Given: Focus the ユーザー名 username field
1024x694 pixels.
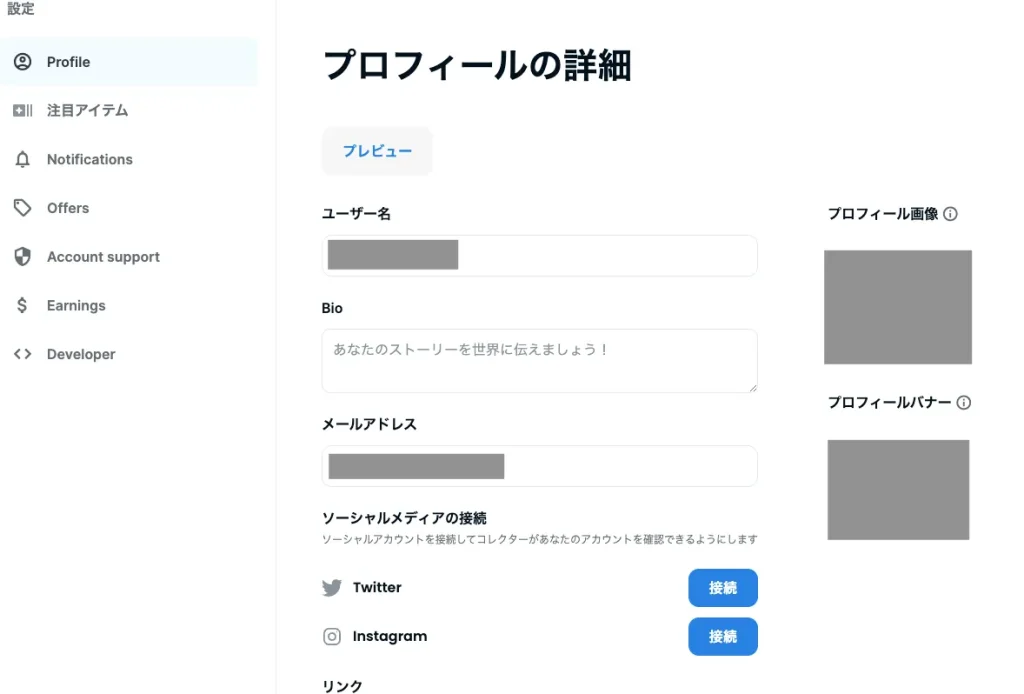Looking at the screenshot, I should coord(600,256).
